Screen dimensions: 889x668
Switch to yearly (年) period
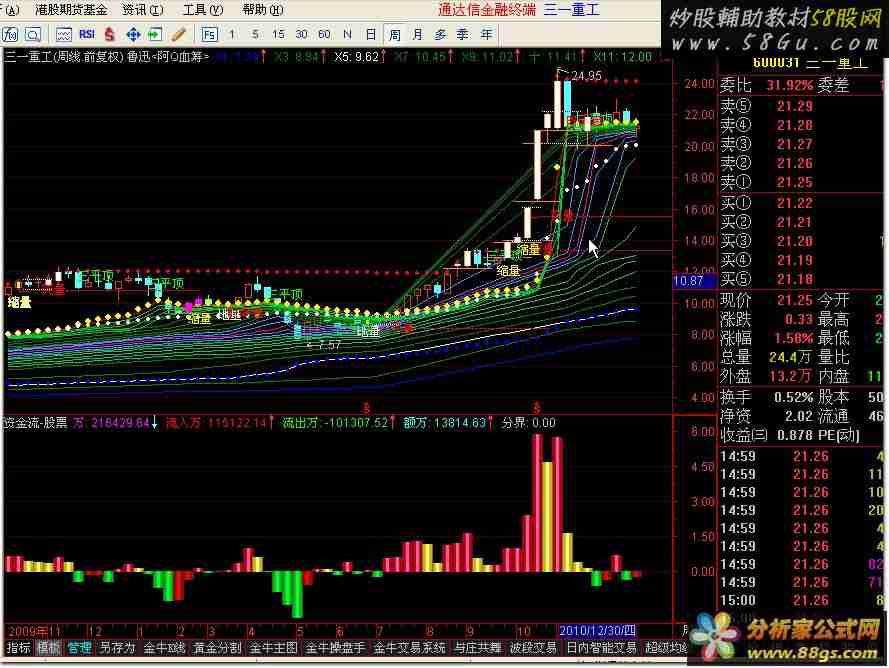pos(486,35)
